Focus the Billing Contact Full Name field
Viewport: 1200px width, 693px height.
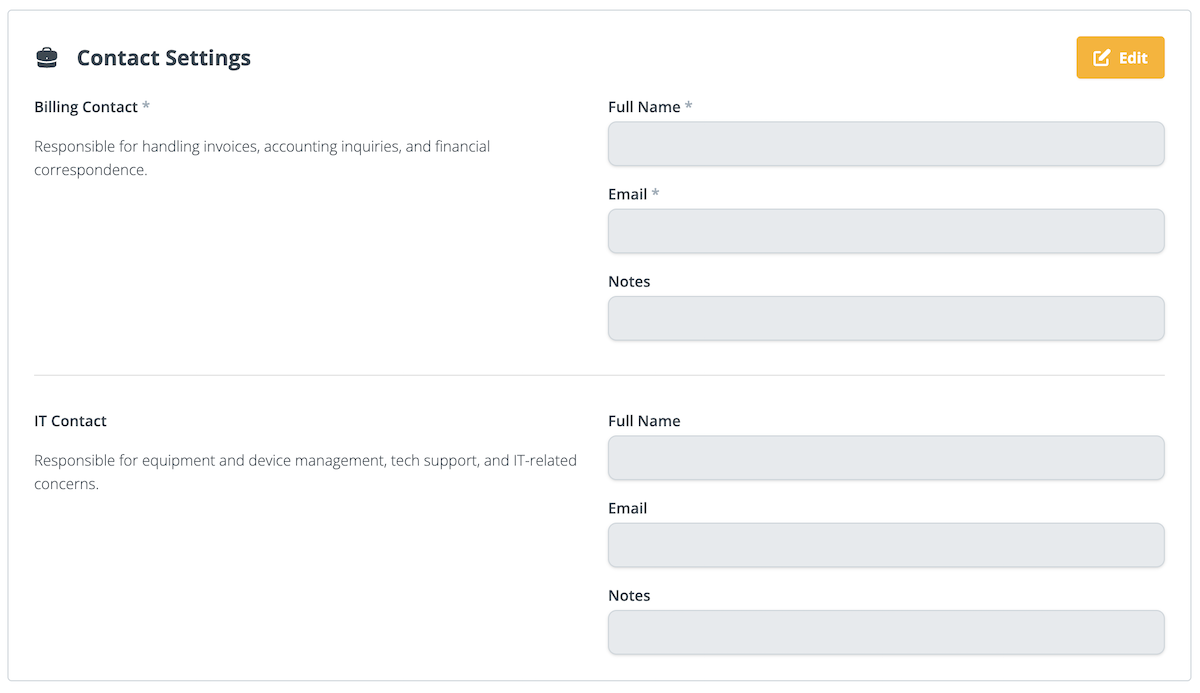[x=885, y=144]
